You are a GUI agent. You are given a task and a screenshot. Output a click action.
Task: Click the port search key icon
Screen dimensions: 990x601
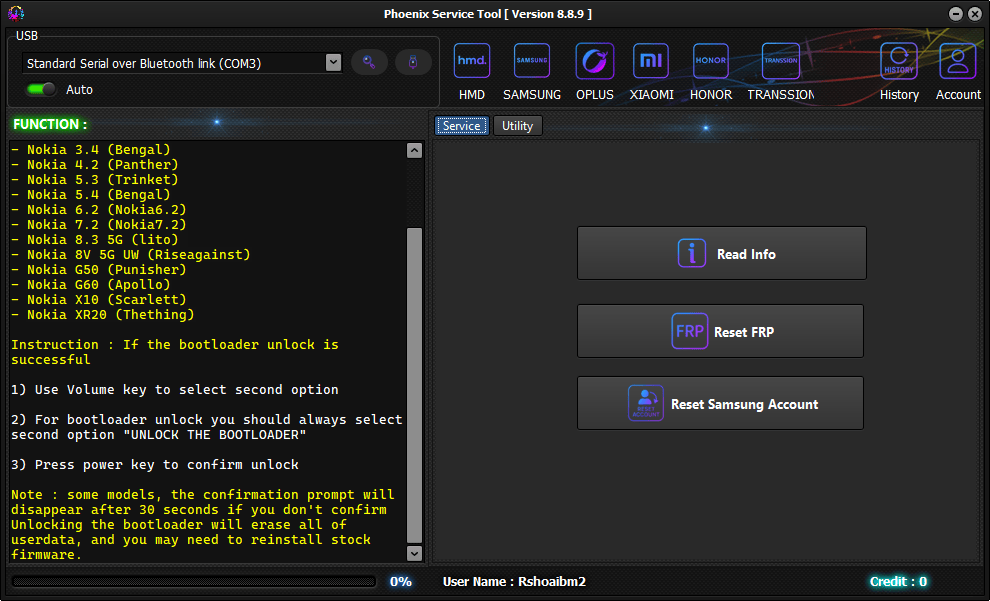(369, 62)
